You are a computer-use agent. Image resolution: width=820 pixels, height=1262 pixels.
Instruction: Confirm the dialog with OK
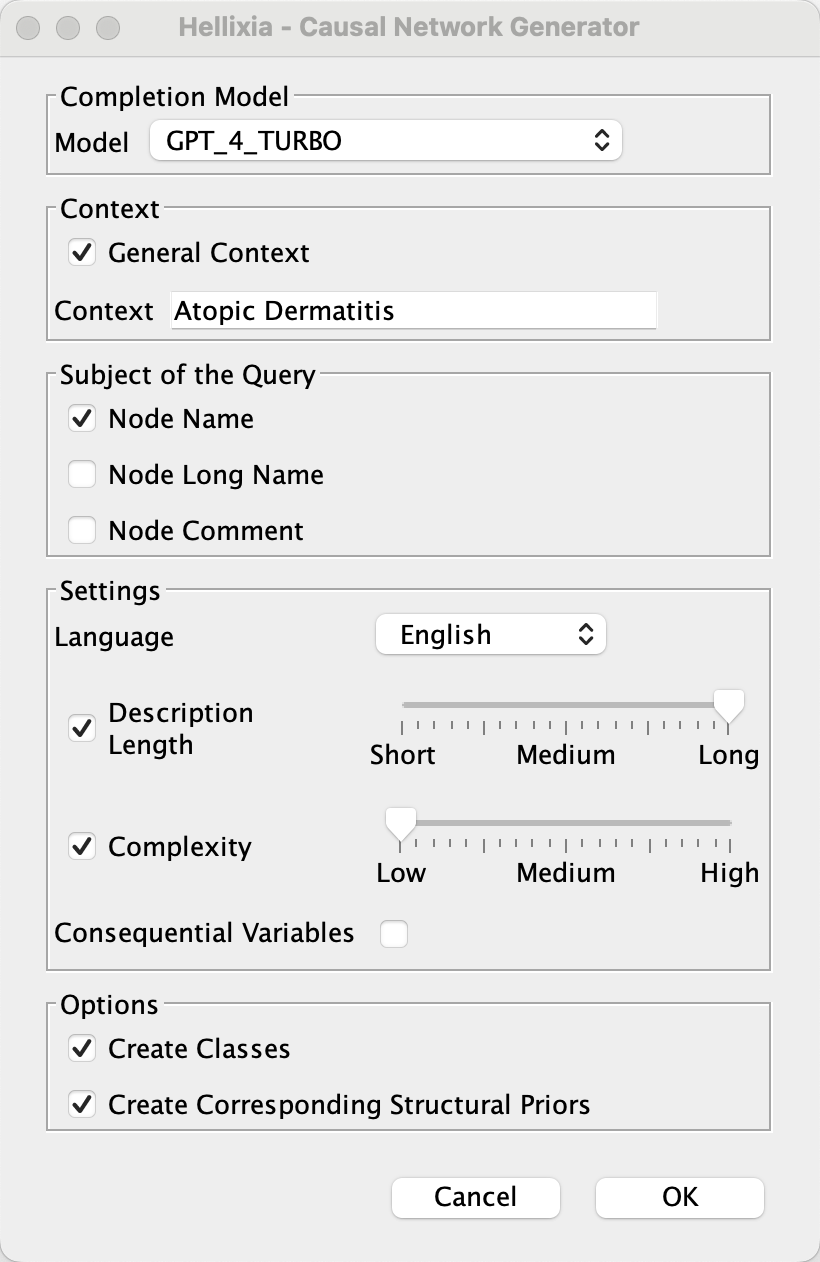[x=680, y=1197]
